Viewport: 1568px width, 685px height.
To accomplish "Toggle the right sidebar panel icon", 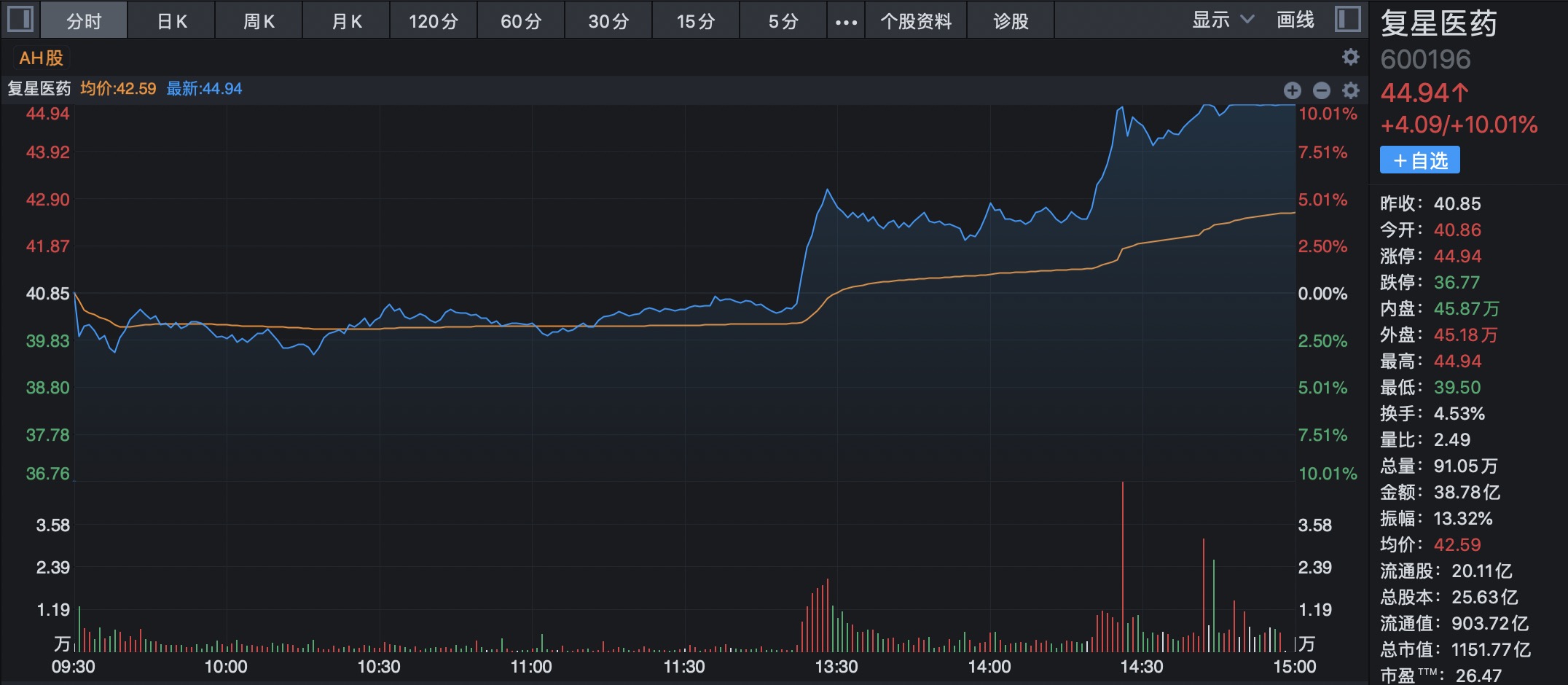I will [1348, 20].
